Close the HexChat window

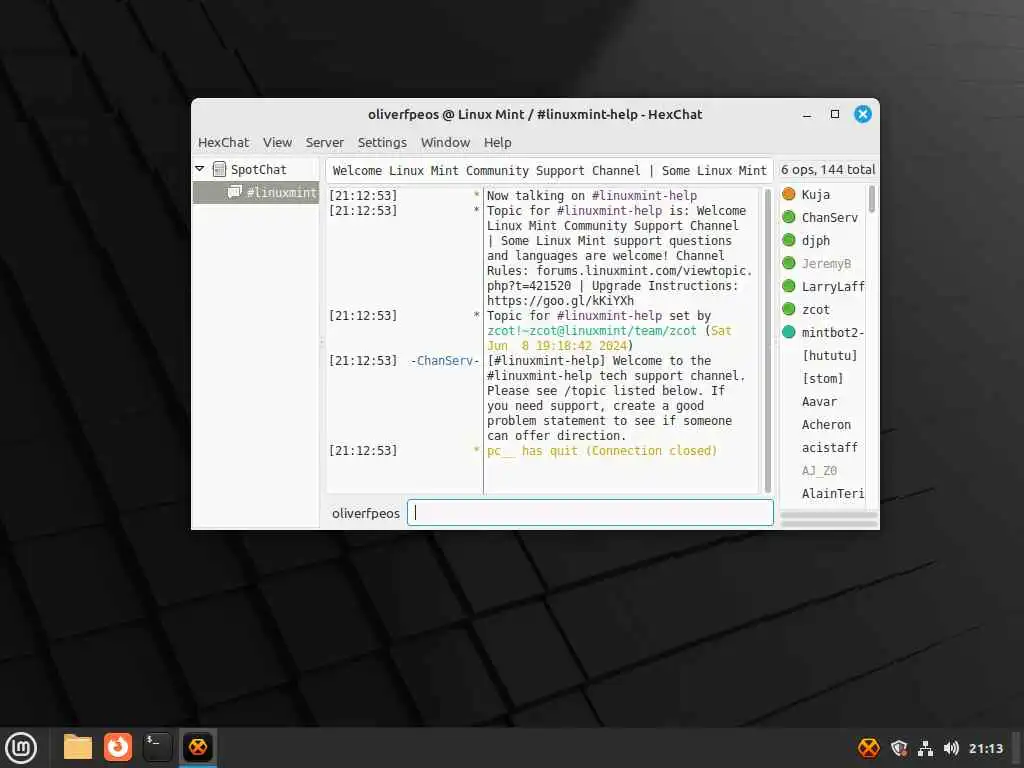coord(863,114)
